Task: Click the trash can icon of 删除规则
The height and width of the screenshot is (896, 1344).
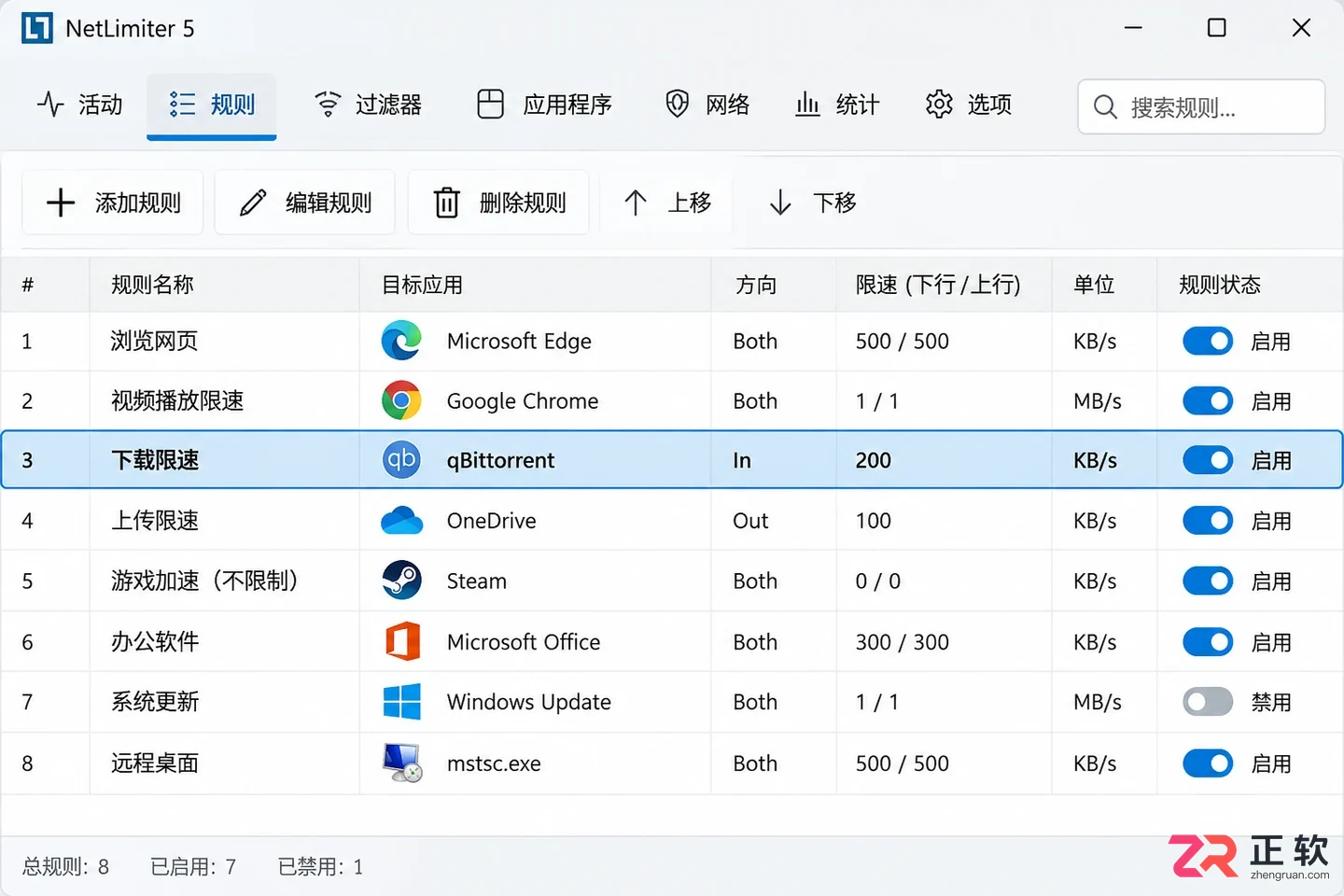Action: click(447, 203)
